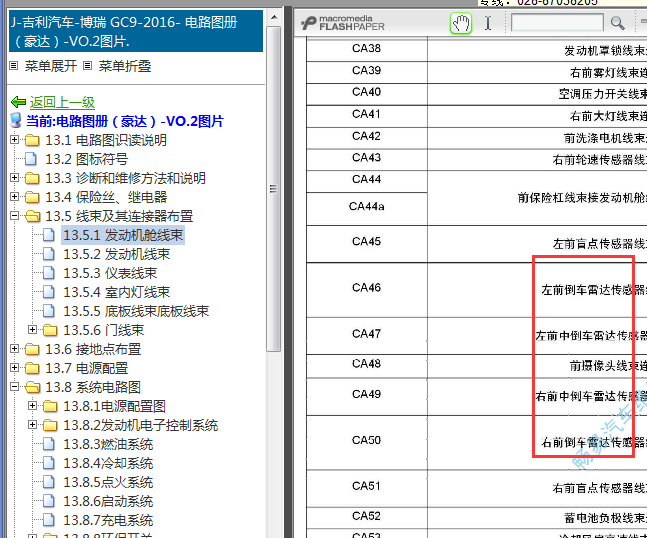Image resolution: width=647 pixels, height=538 pixels.
Task: Click the panel title J-吉利汽车-博瑞 GC9-2016
Action: click(x=136, y=31)
